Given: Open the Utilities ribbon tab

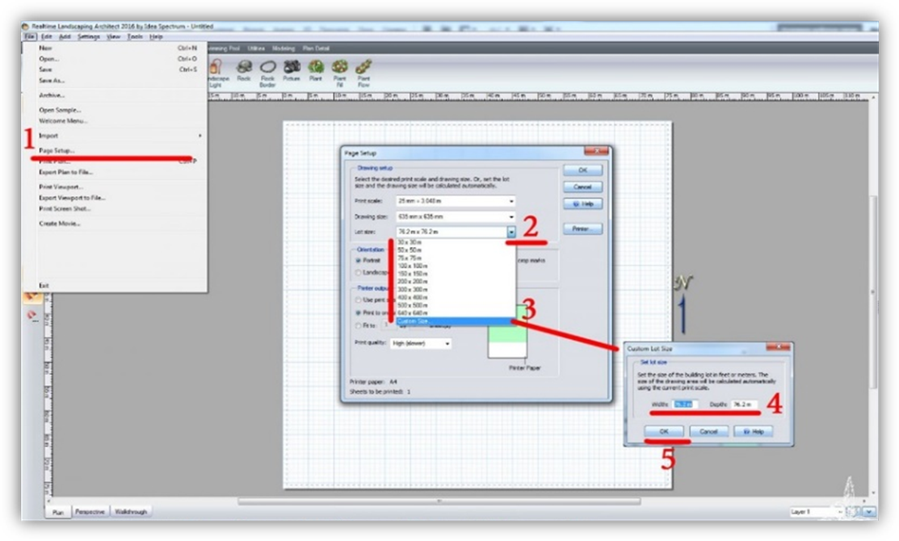Looking at the screenshot, I should click(x=256, y=49).
